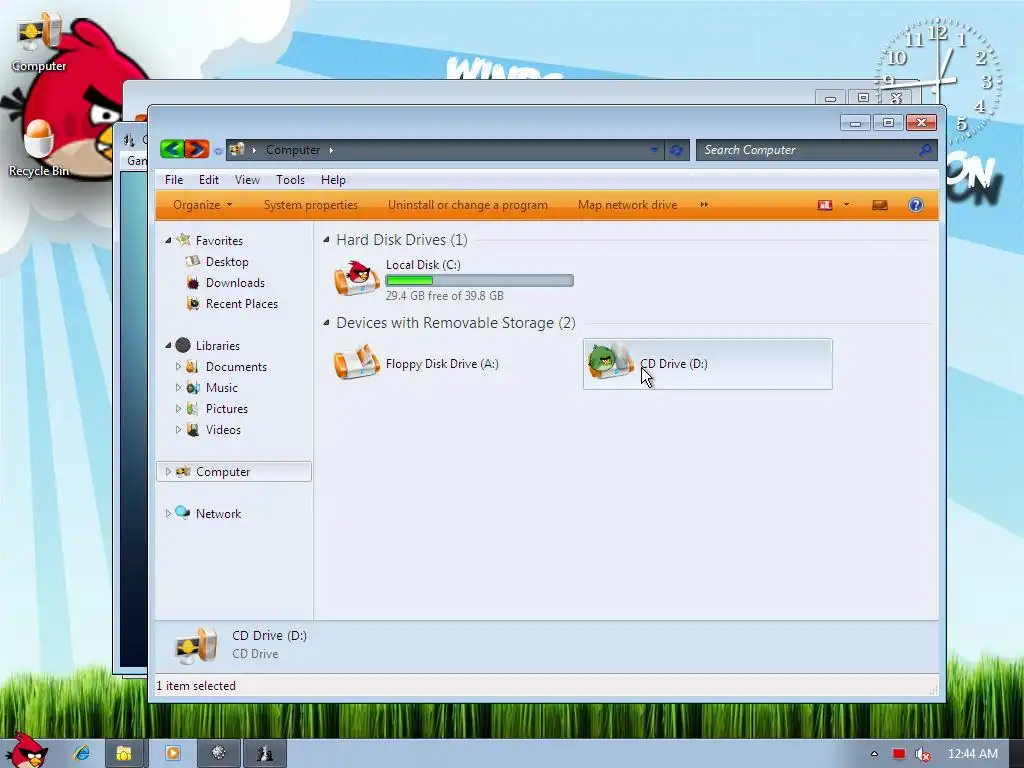This screenshot has width=1024, height=768.
Task: Click the Computer breadcrumb in address bar
Action: click(293, 150)
